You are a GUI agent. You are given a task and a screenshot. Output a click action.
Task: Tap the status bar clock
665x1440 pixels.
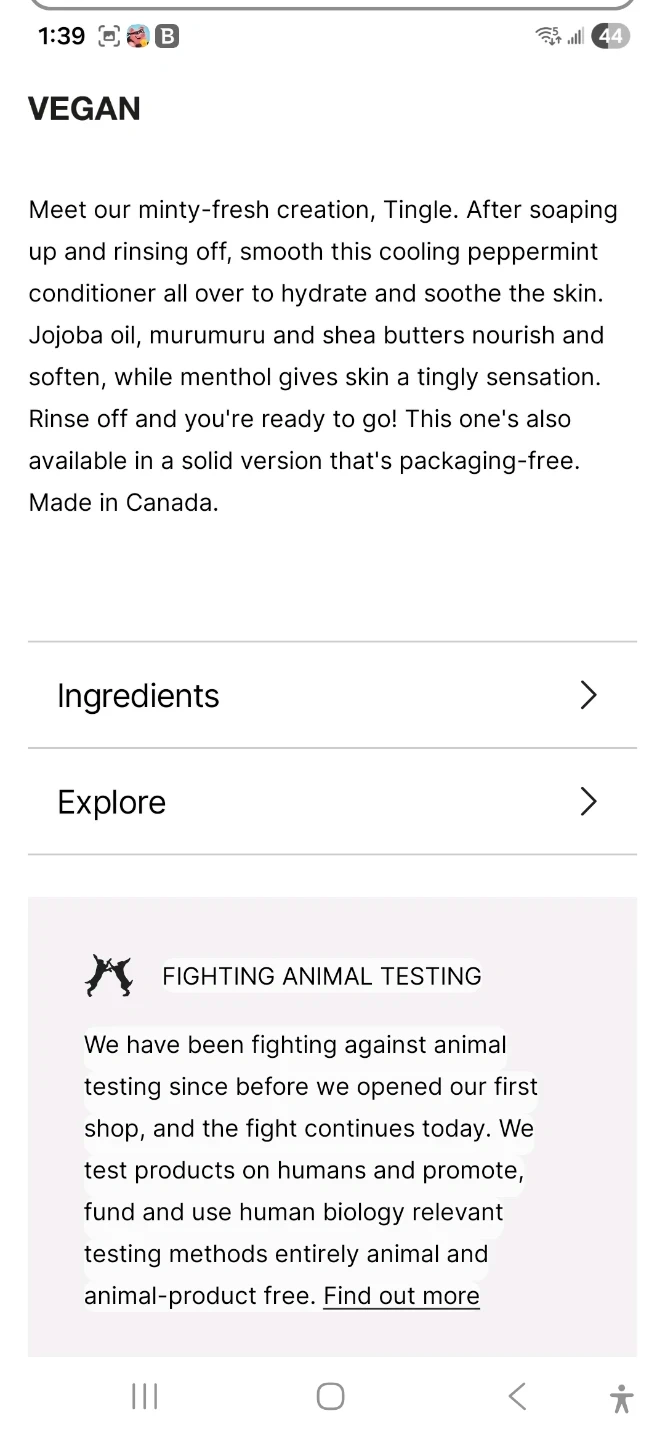[x=61, y=37]
